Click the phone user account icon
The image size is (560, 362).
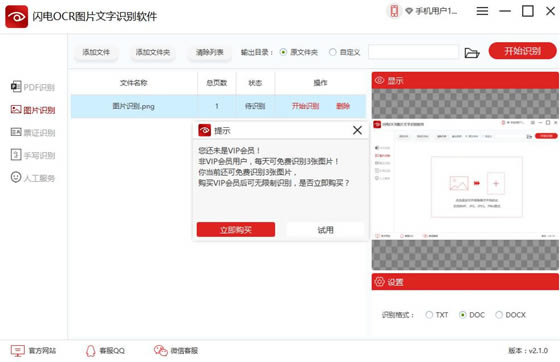pos(394,11)
